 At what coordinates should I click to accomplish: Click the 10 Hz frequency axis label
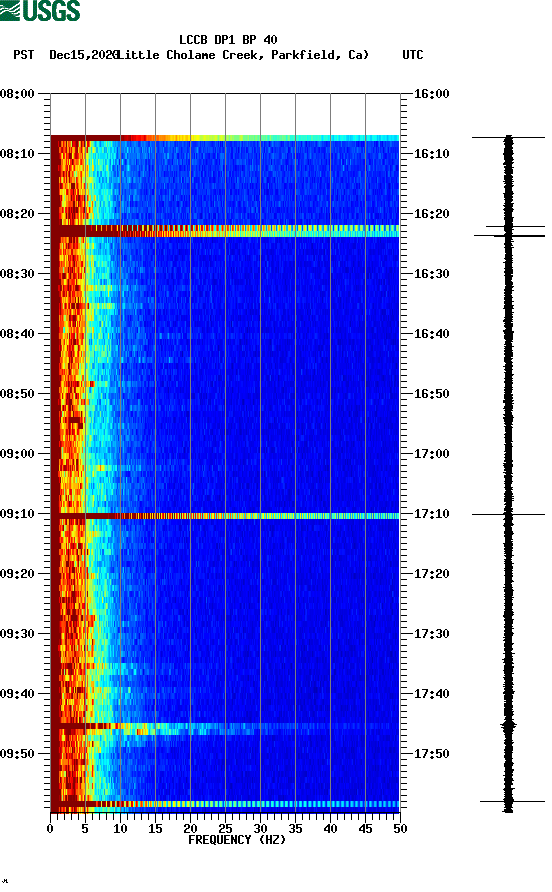pos(120,829)
